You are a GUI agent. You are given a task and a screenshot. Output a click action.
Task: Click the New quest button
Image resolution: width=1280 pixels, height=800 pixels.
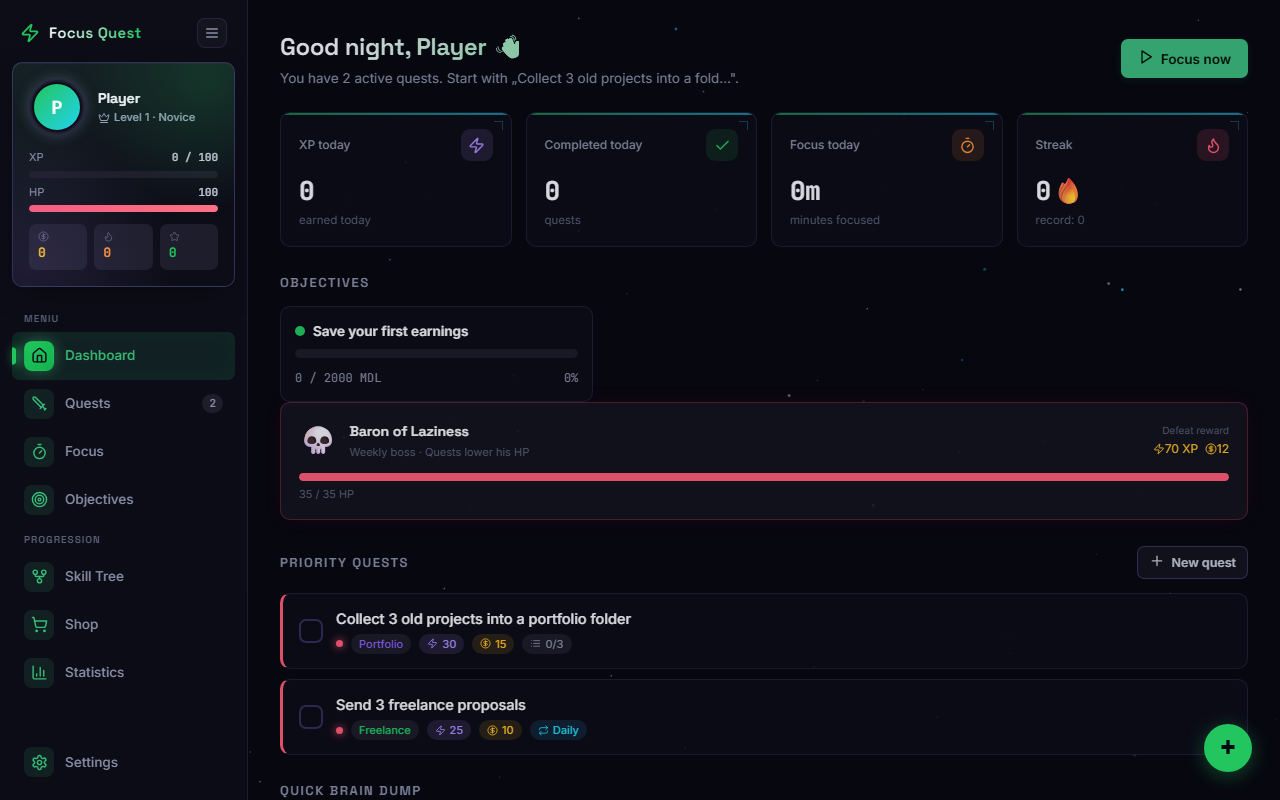point(1192,562)
